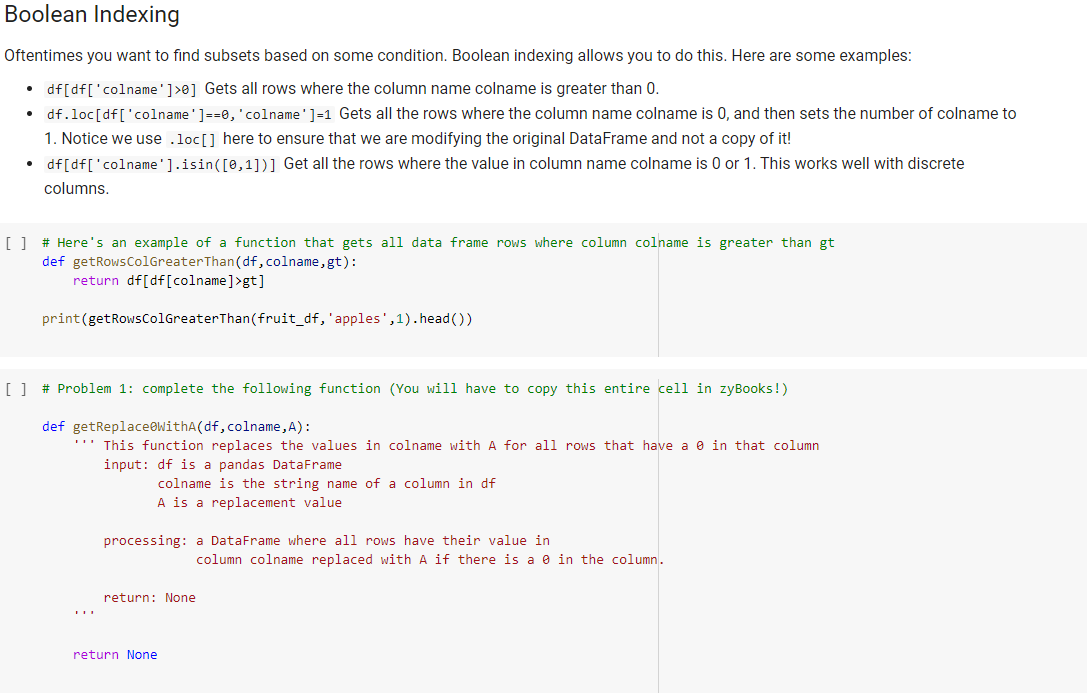Click docstring line 'A is a replacement value'

coord(250,503)
